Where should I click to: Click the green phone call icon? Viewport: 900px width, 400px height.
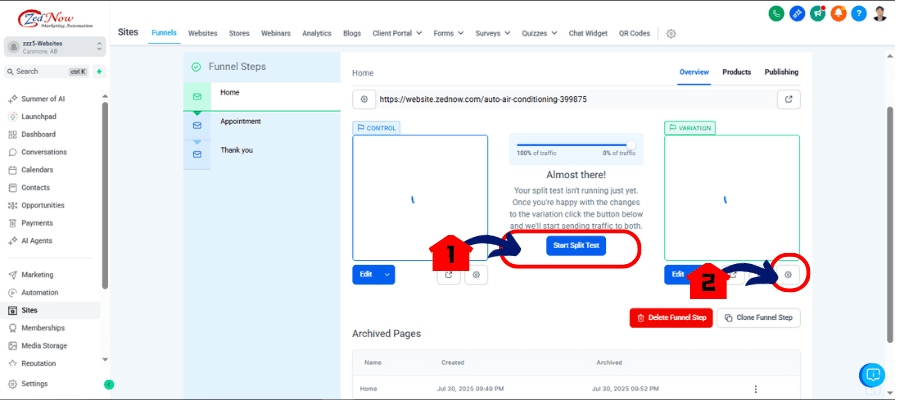tap(776, 14)
